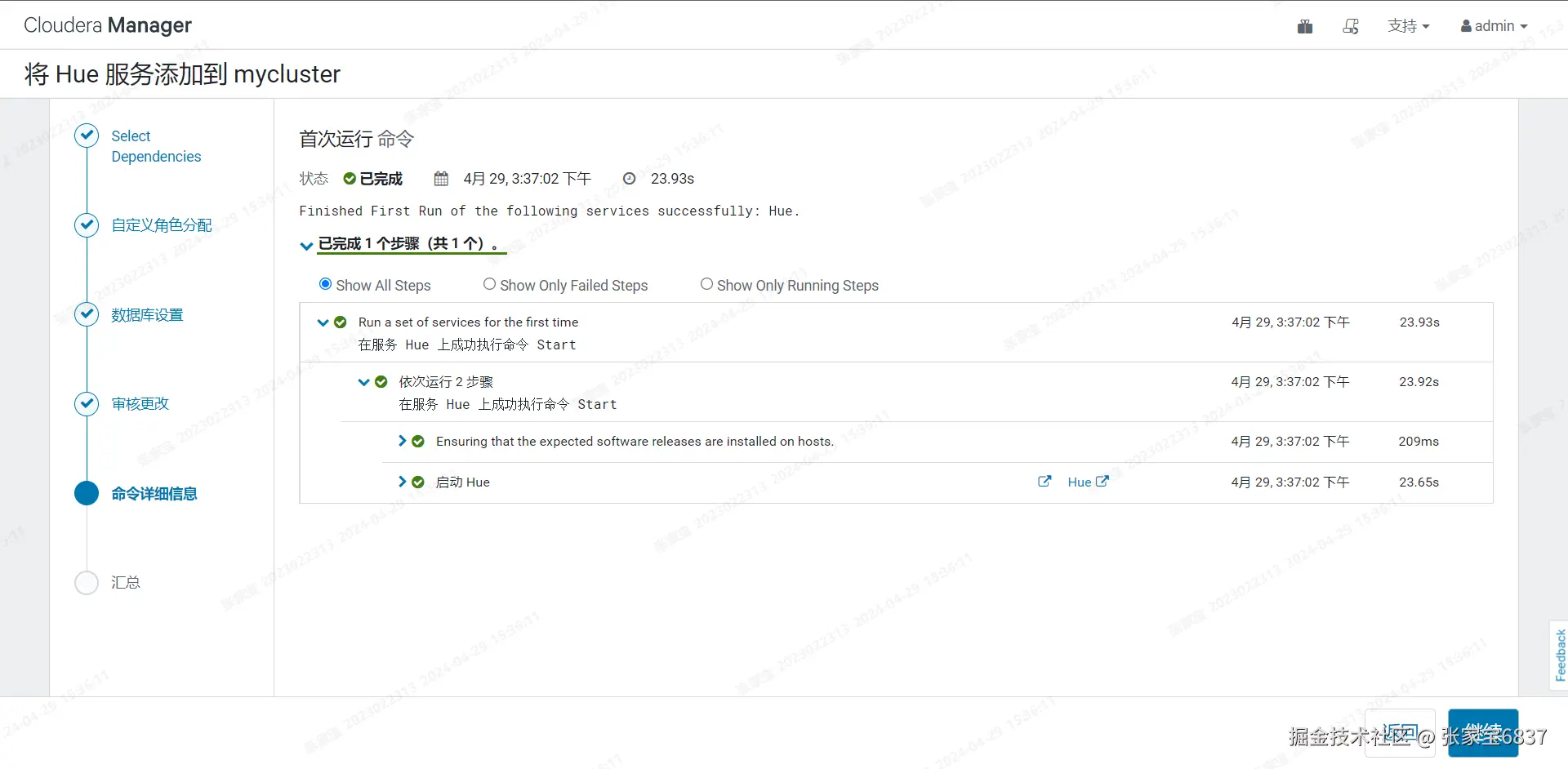
Task: Click the 继续 continue button
Action: click(x=1483, y=733)
